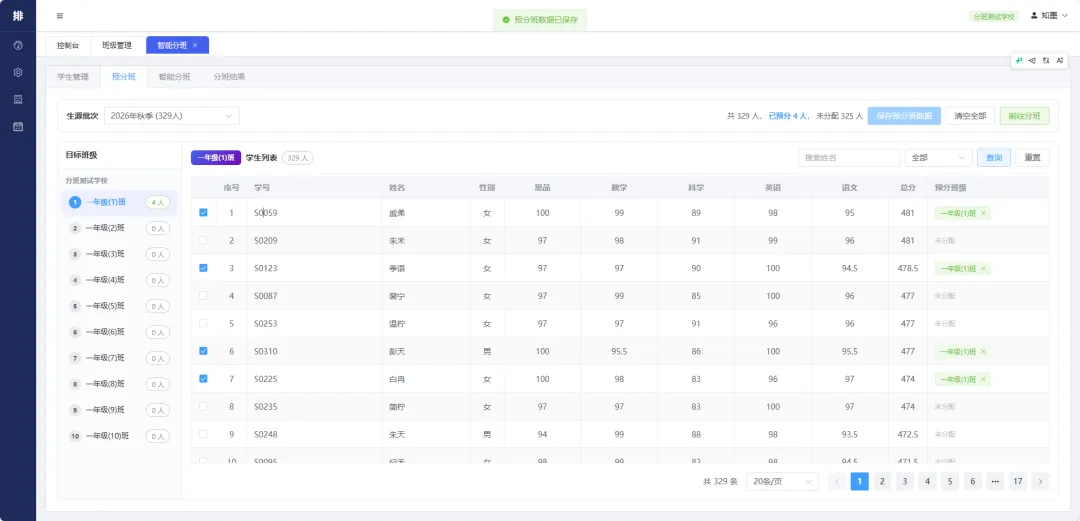Uncheck the checkbox for student S0310

[x=203, y=351]
